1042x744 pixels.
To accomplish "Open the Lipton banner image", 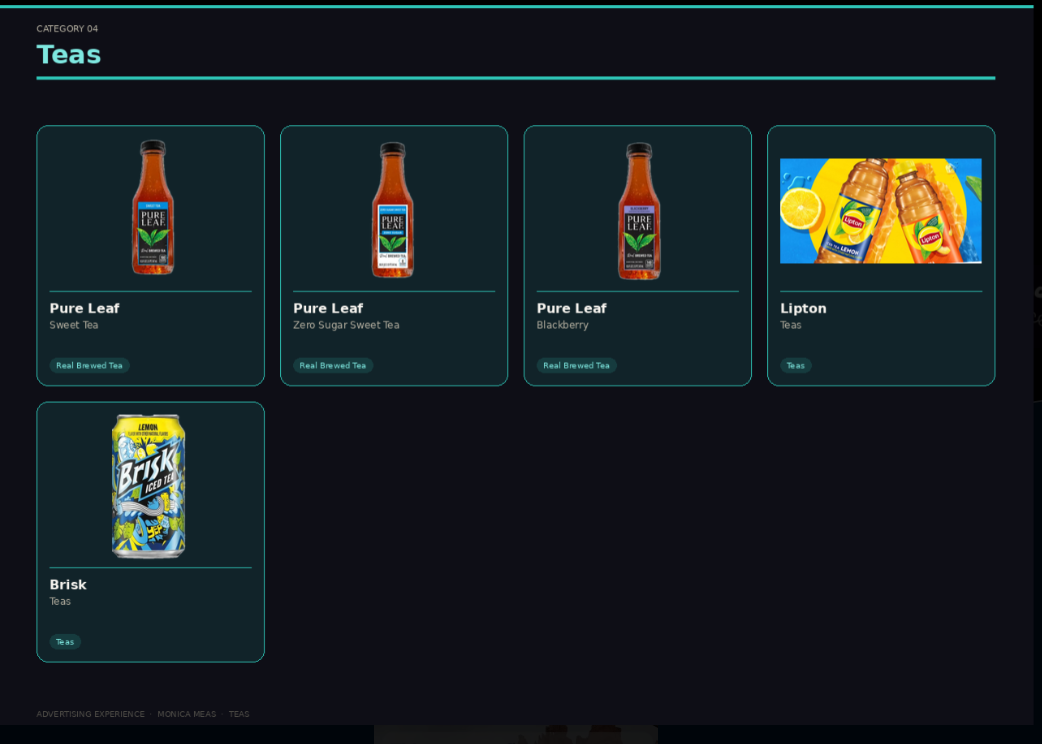I will click(881, 211).
